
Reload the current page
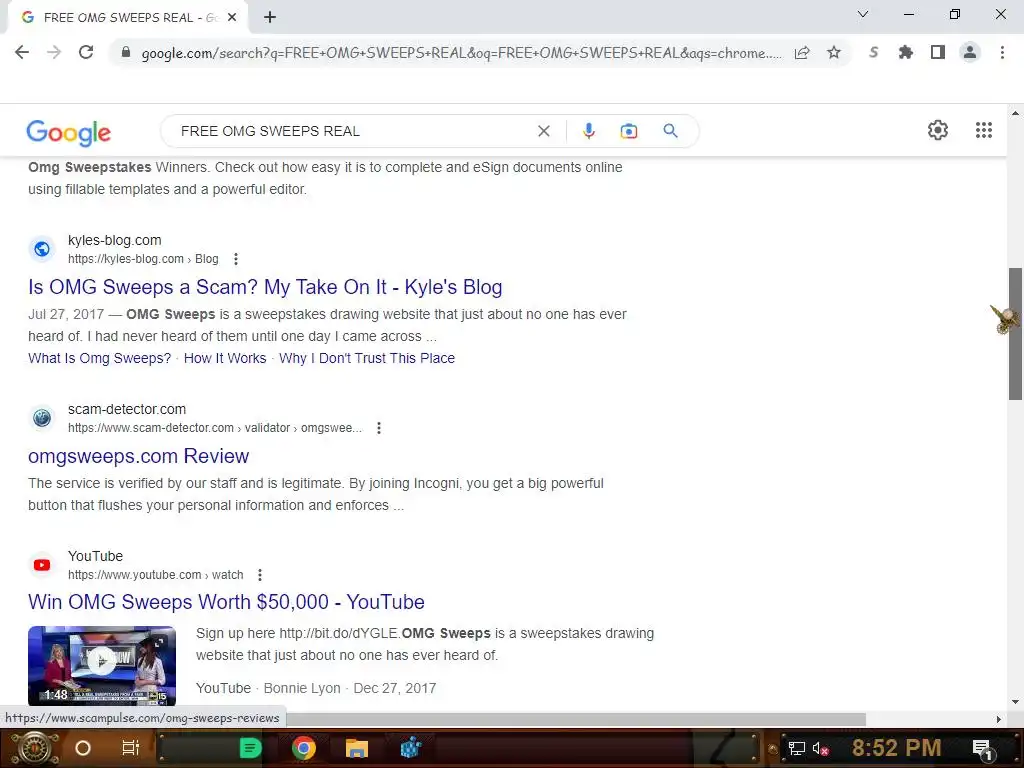click(86, 52)
